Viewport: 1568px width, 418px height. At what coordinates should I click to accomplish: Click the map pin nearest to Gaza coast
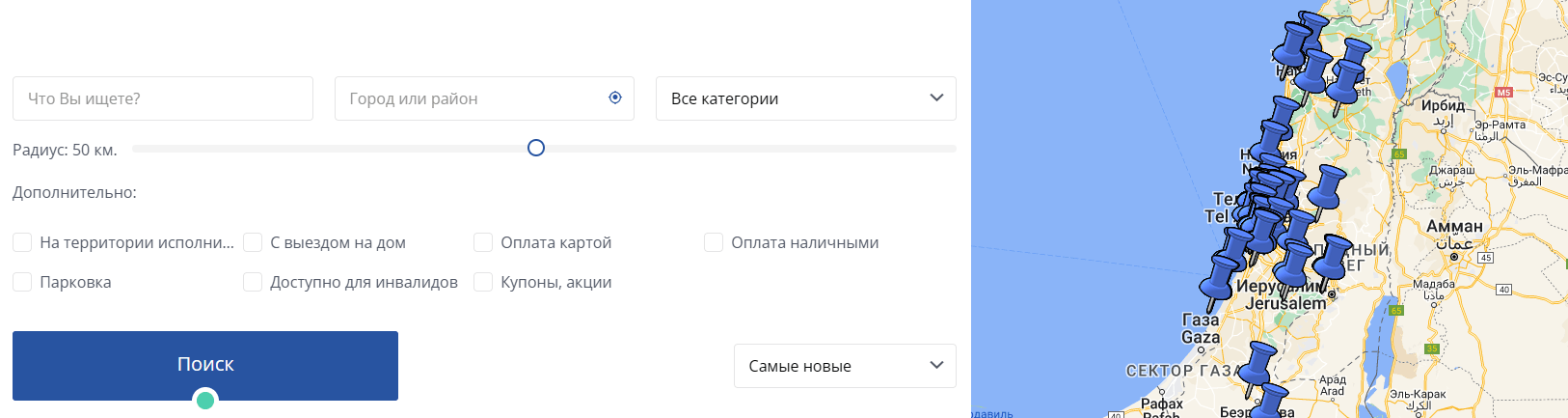tap(1221, 278)
